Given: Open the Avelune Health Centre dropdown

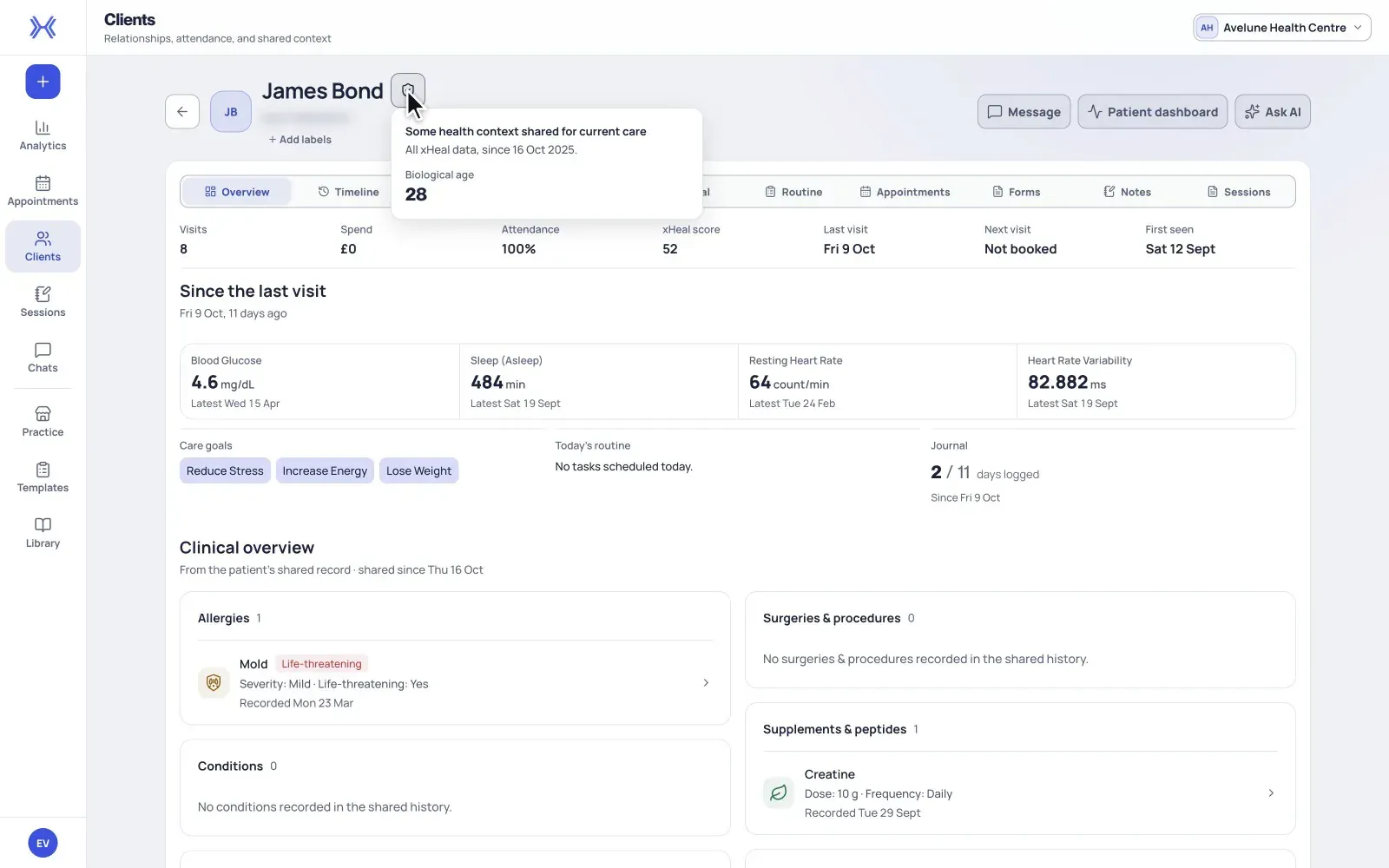Looking at the screenshot, I should tap(1282, 28).
